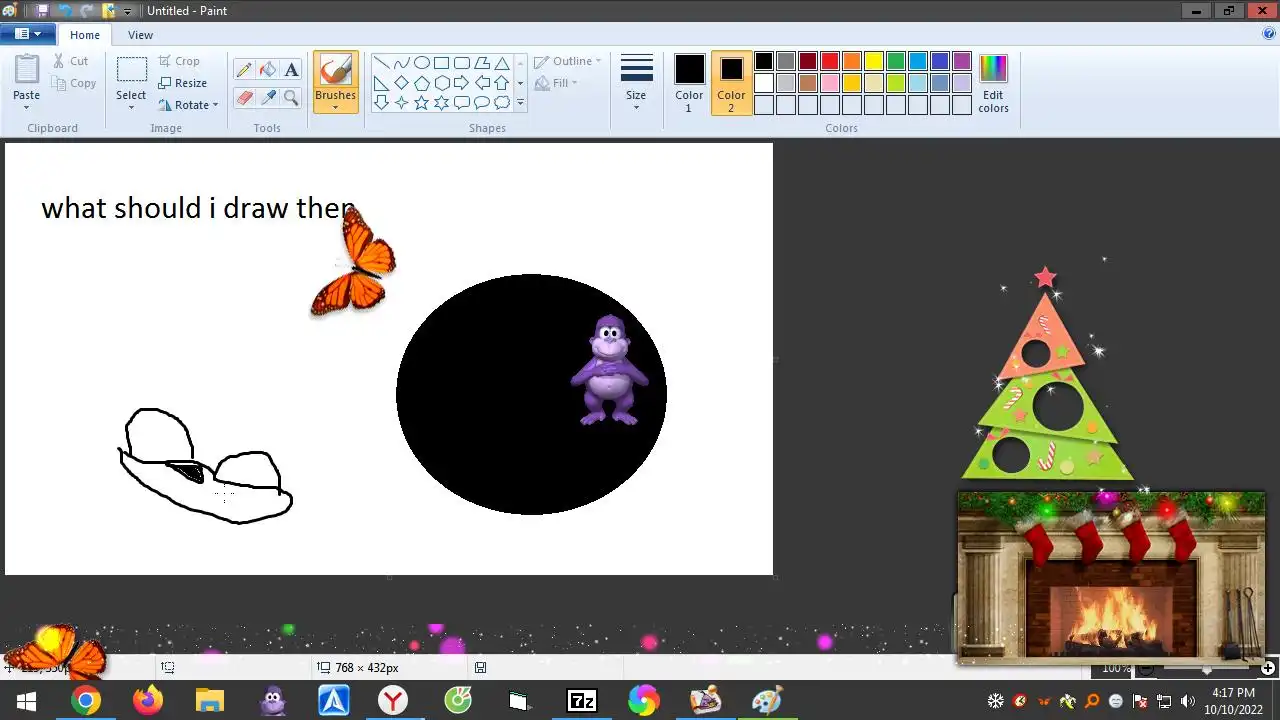Open the Rotate dropdown
1280x720 pixels.
(188, 105)
